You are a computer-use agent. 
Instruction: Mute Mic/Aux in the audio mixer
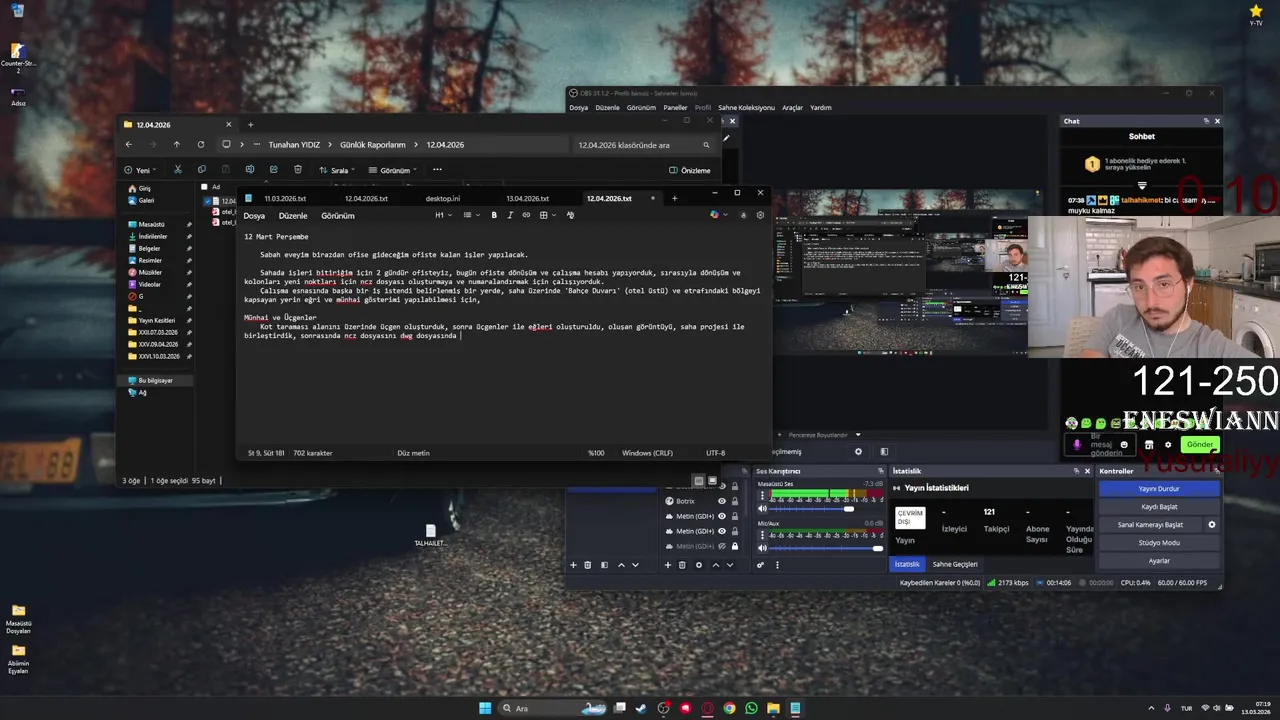click(x=762, y=547)
